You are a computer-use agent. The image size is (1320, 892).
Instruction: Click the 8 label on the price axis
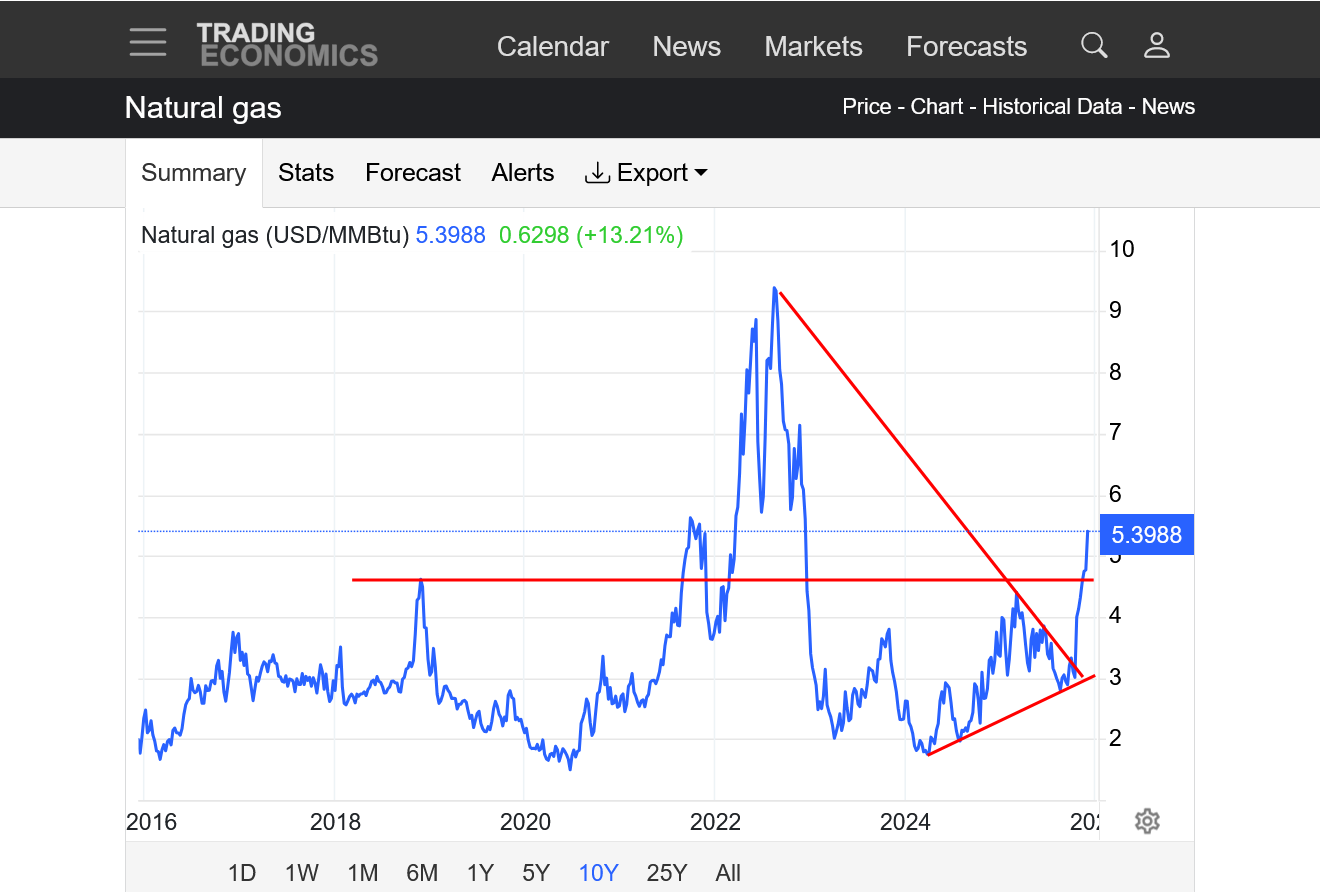click(1115, 372)
